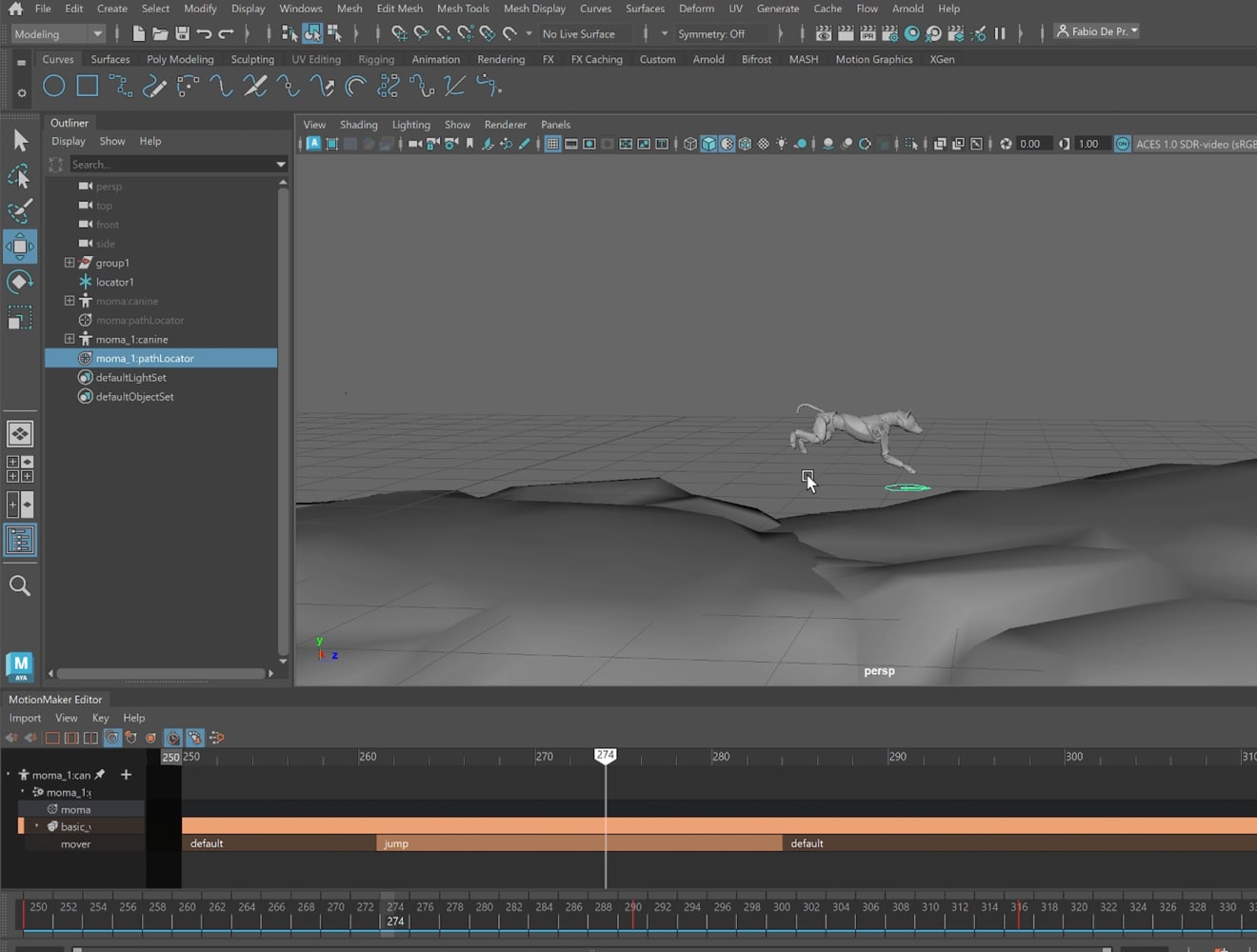The height and width of the screenshot is (952, 1257).
Task: Select the Lasso tool in the toolbox
Action: click(x=20, y=175)
